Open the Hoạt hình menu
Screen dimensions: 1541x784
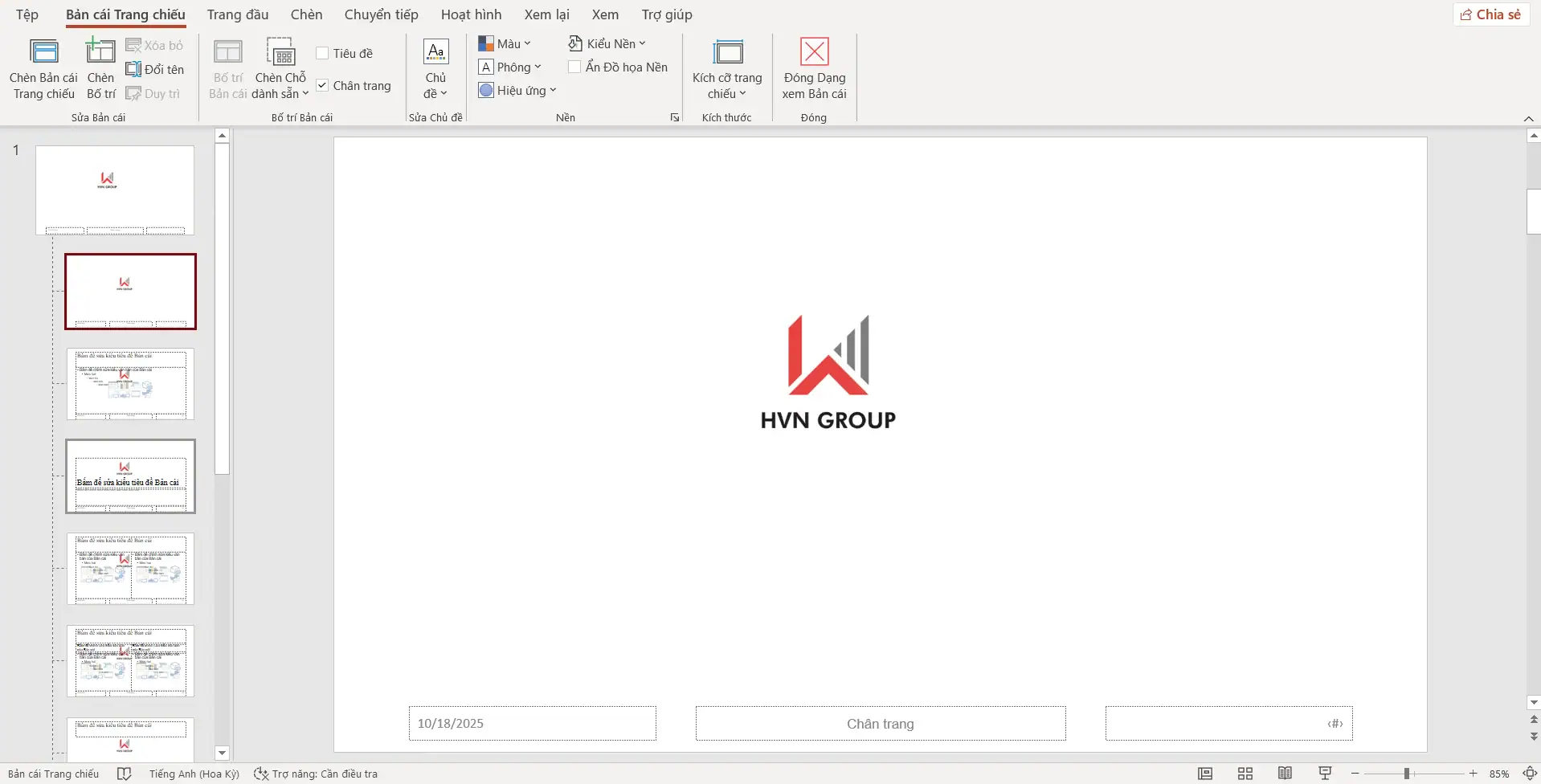click(x=471, y=14)
